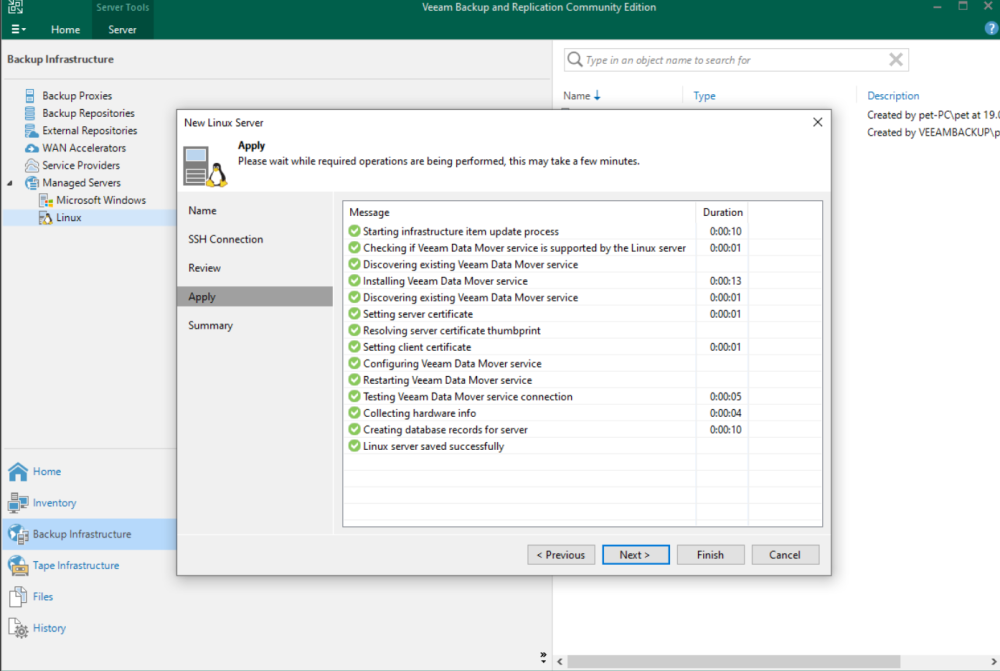Click the search magnifier icon
Viewport: 1000px width, 671px height.
[x=575, y=60]
